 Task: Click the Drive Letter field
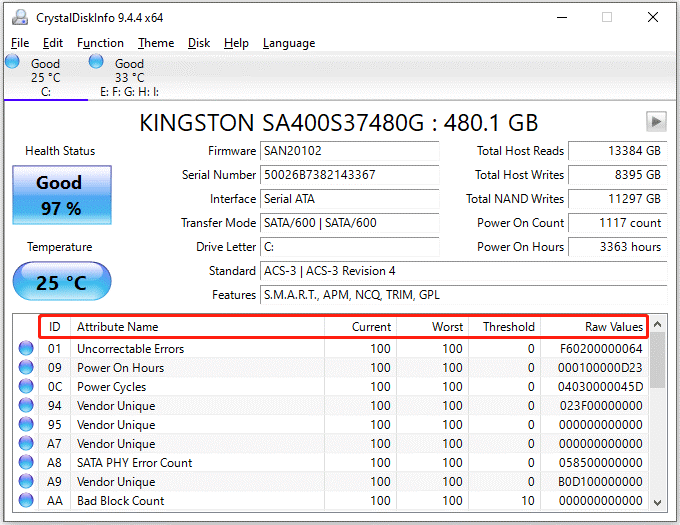350,247
